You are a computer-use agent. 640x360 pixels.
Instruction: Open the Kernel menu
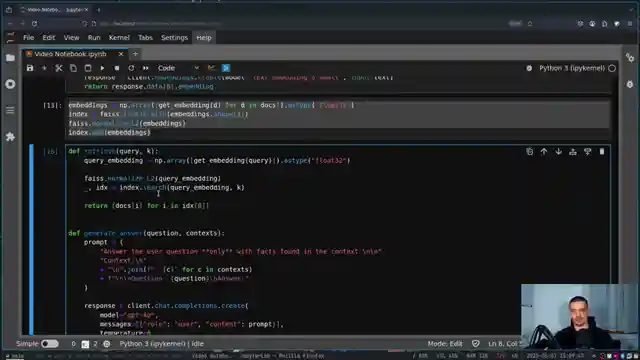tap(119, 38)
